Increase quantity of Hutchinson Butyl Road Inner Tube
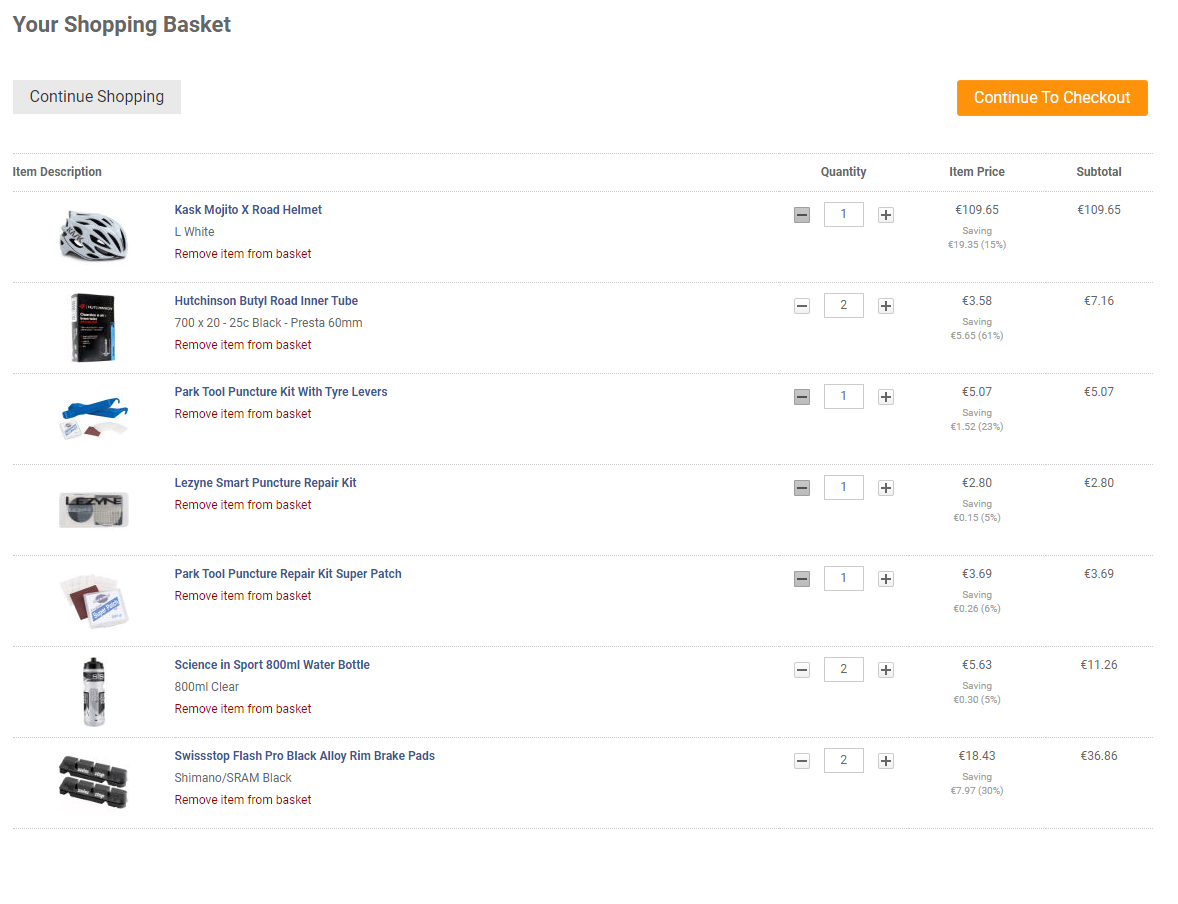Viewport: 1178px width, 904px height. 886,306
